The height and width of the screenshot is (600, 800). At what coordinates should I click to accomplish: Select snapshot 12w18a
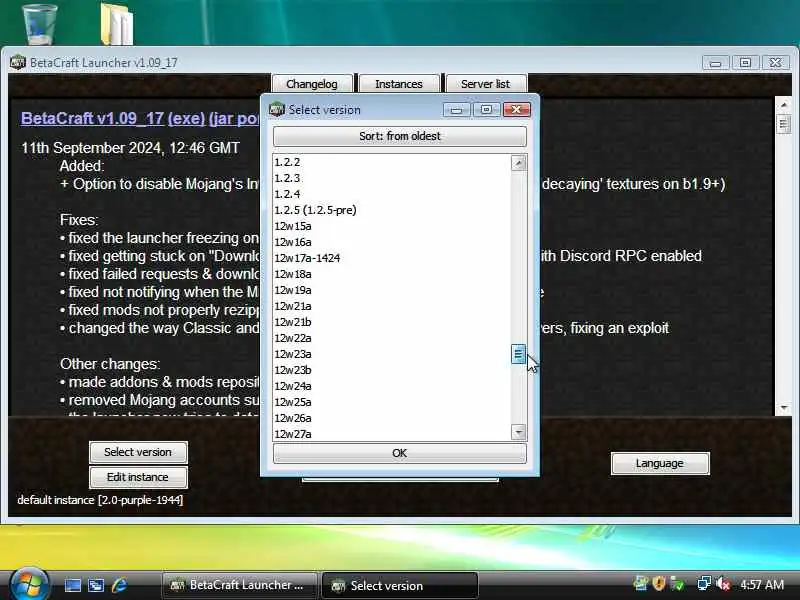click(392, 274)
